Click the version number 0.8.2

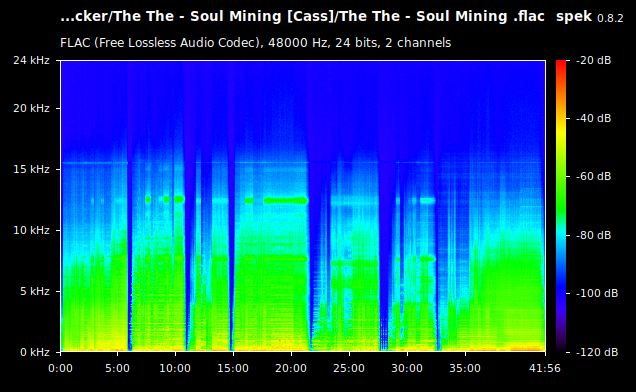(x=610, y=18)
